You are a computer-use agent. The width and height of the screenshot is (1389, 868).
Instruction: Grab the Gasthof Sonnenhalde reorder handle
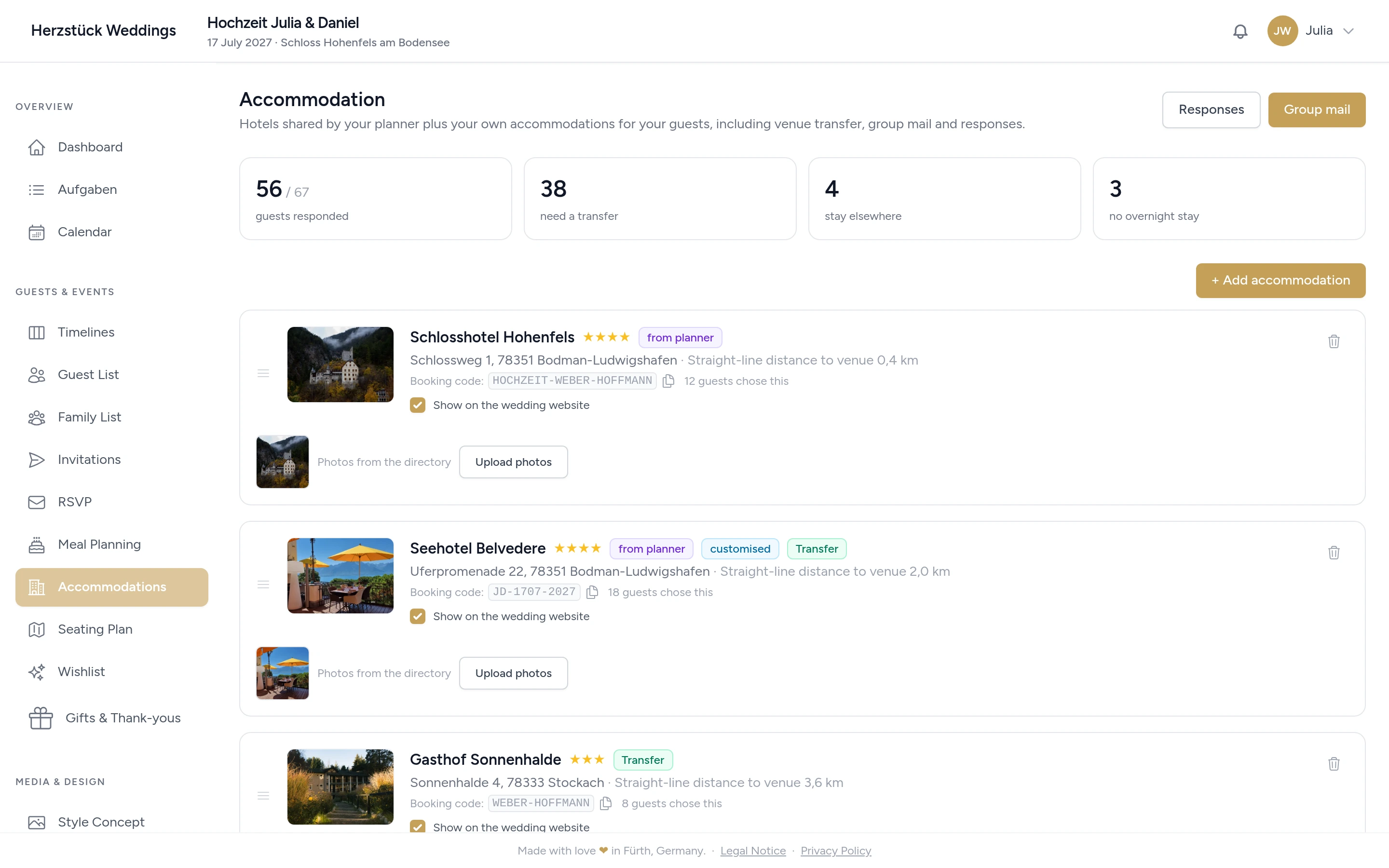coord(263,796)
